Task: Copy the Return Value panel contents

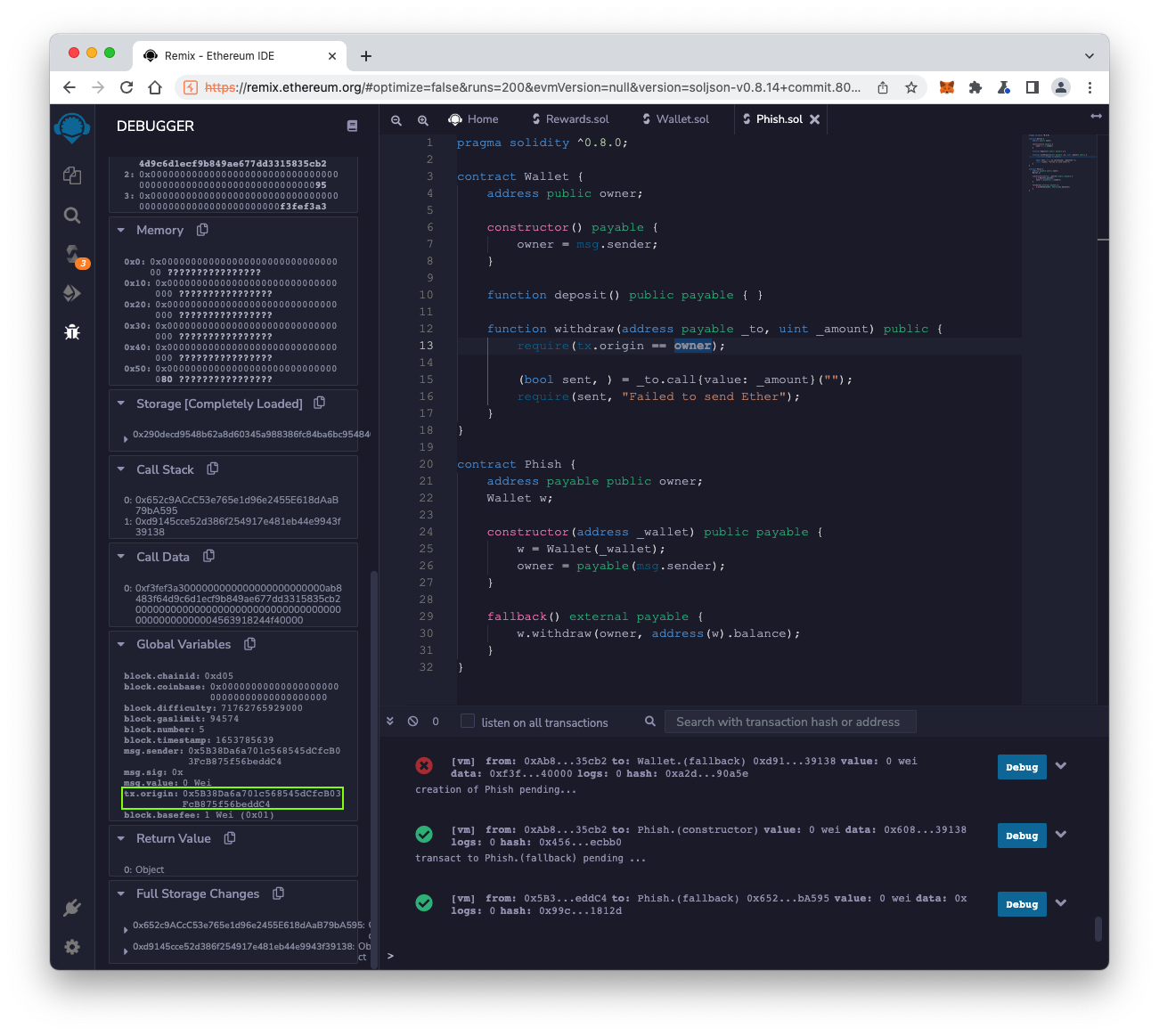Action: (x=230, y=837)
